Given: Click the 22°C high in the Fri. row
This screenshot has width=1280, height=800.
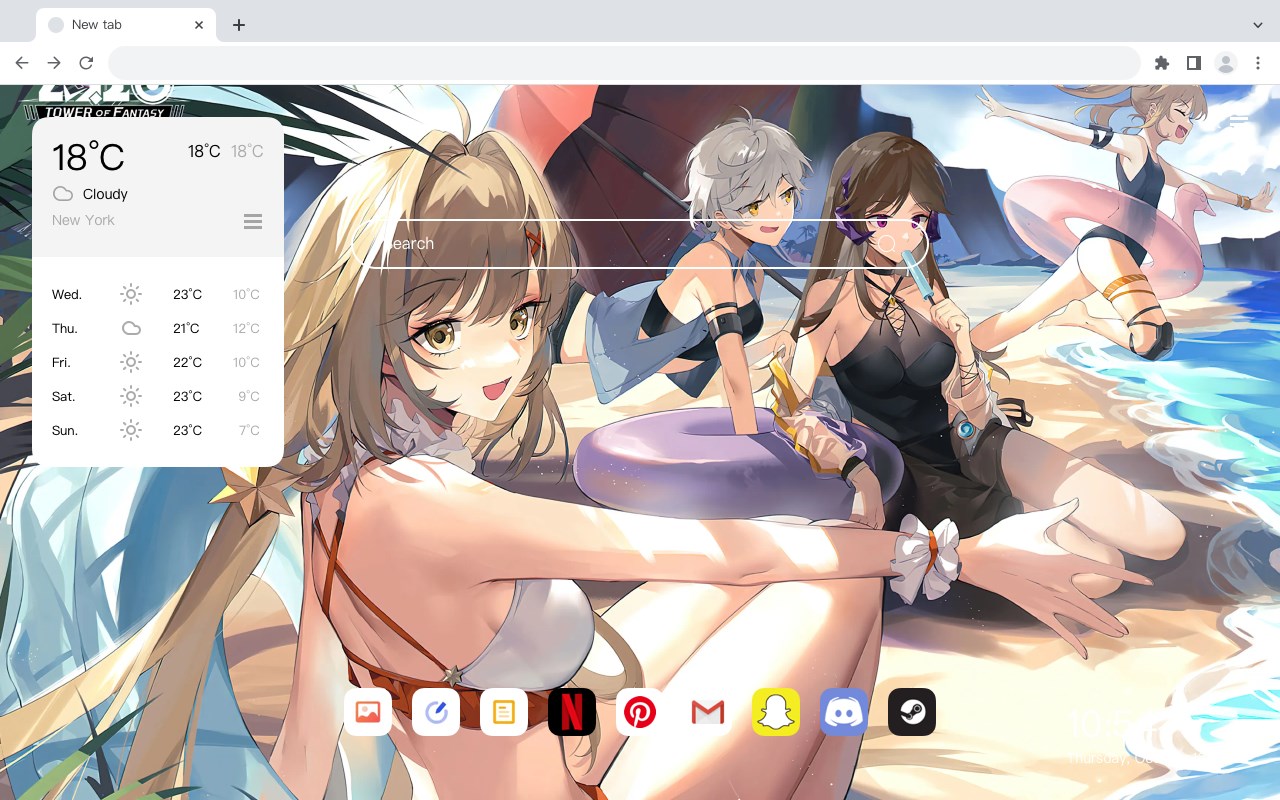Looking at the screenshot, I should pos(187,362).
